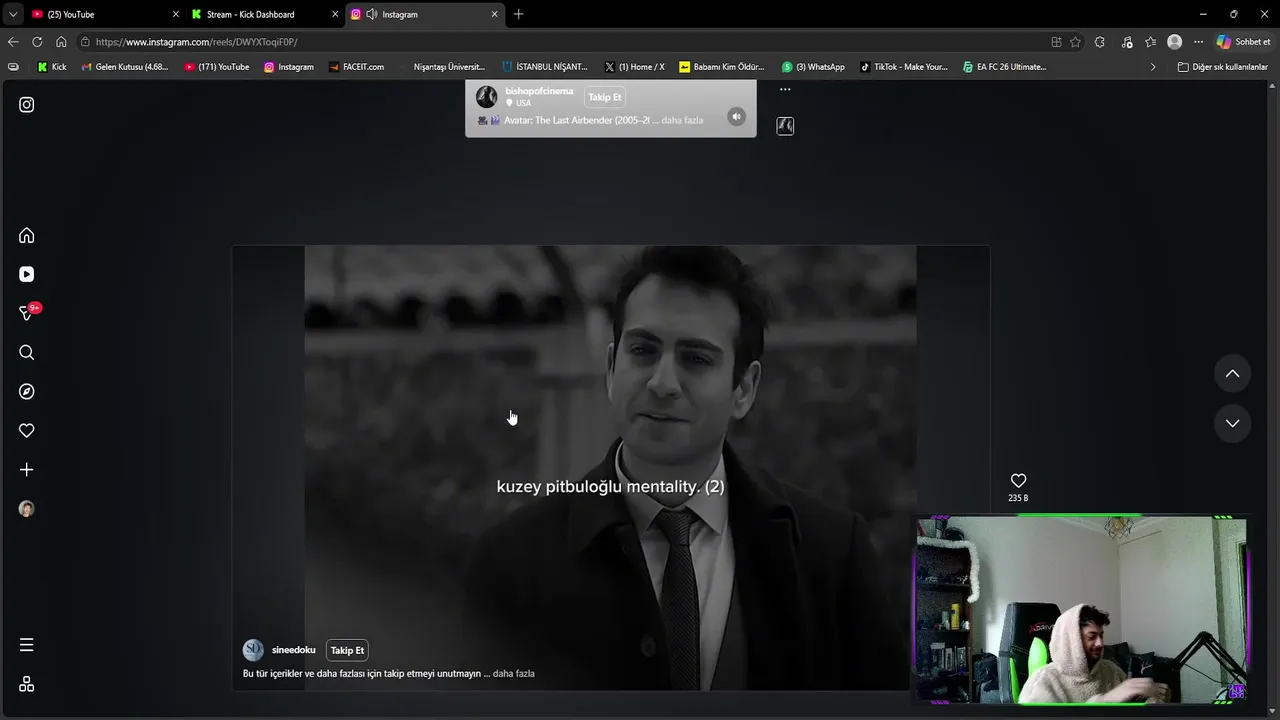
Task: Open (171) YouTube bookmark
Action: click(x=217, y=67)
